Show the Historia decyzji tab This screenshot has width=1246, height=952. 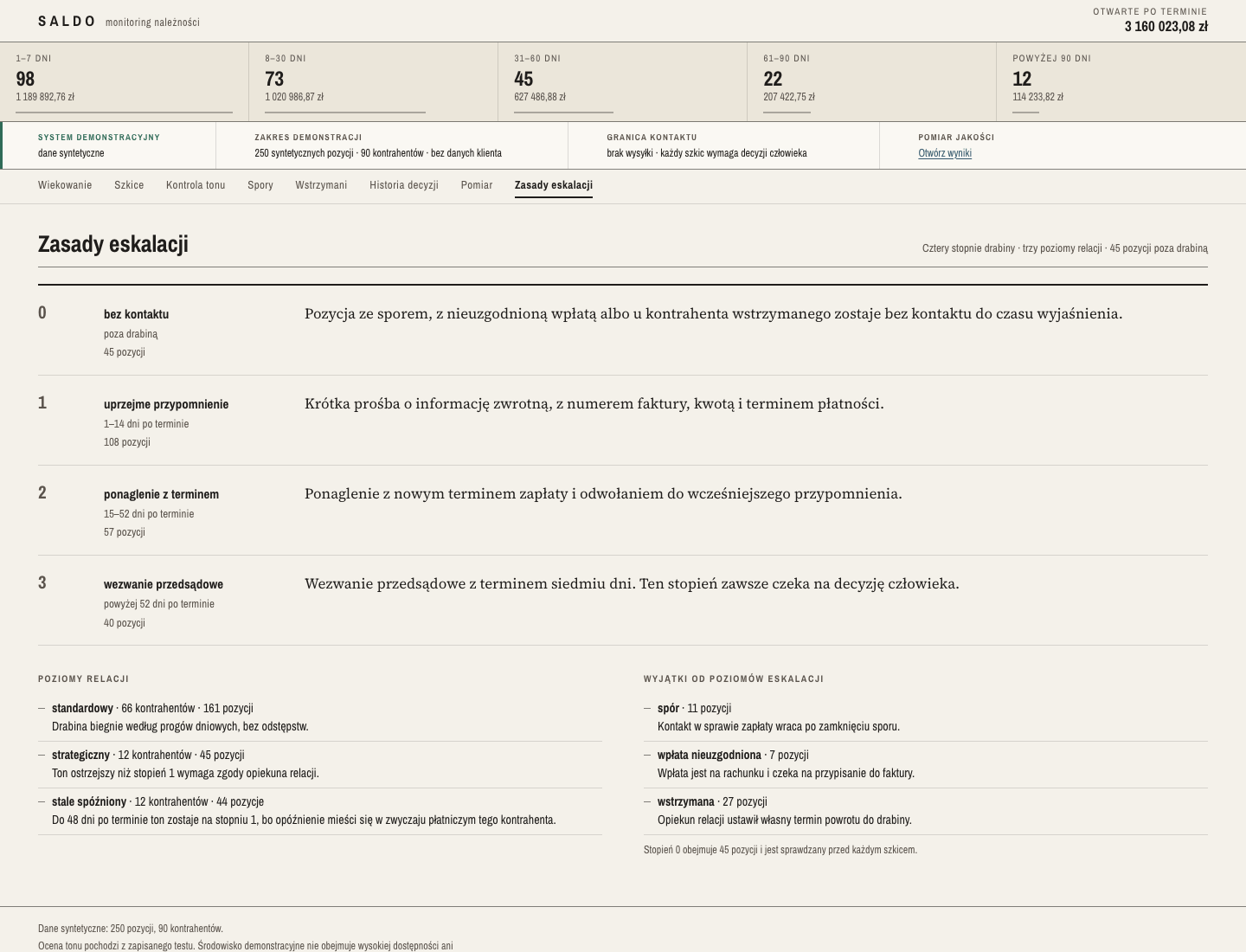click(x=404, y=185)
